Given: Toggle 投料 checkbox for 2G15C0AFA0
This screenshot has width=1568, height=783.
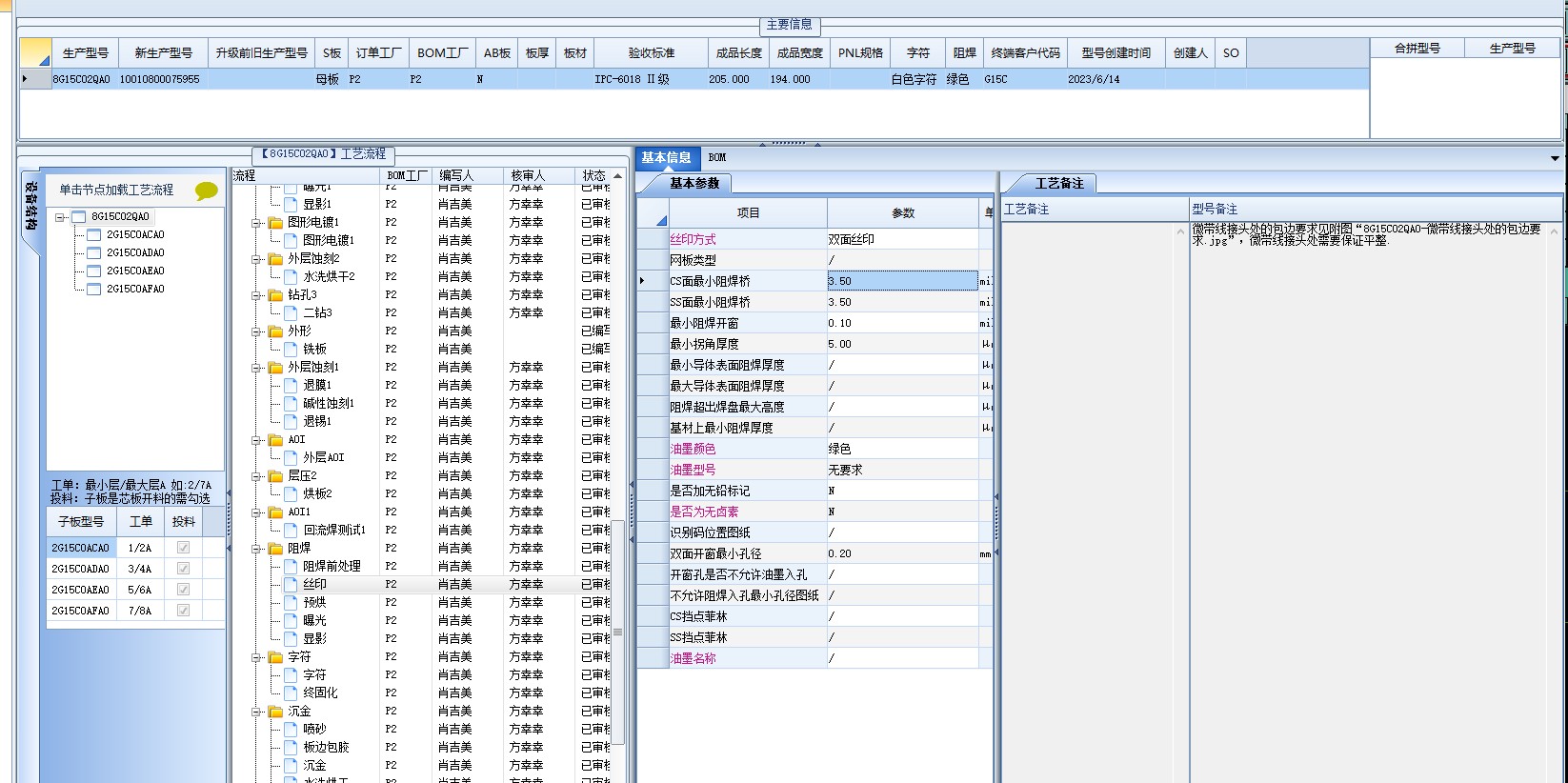Looking at the screenshot, I should (x=183, y=611).
